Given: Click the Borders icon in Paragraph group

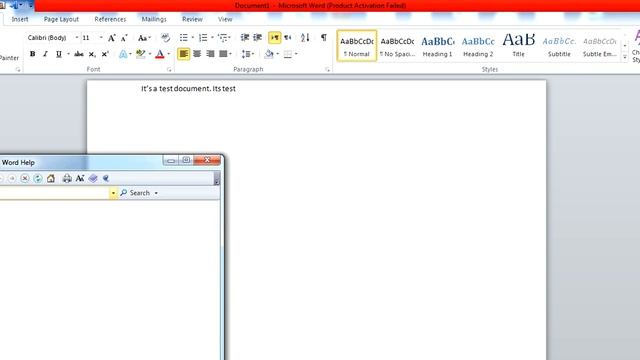Looking at the screenshot, I should point(288,54).
